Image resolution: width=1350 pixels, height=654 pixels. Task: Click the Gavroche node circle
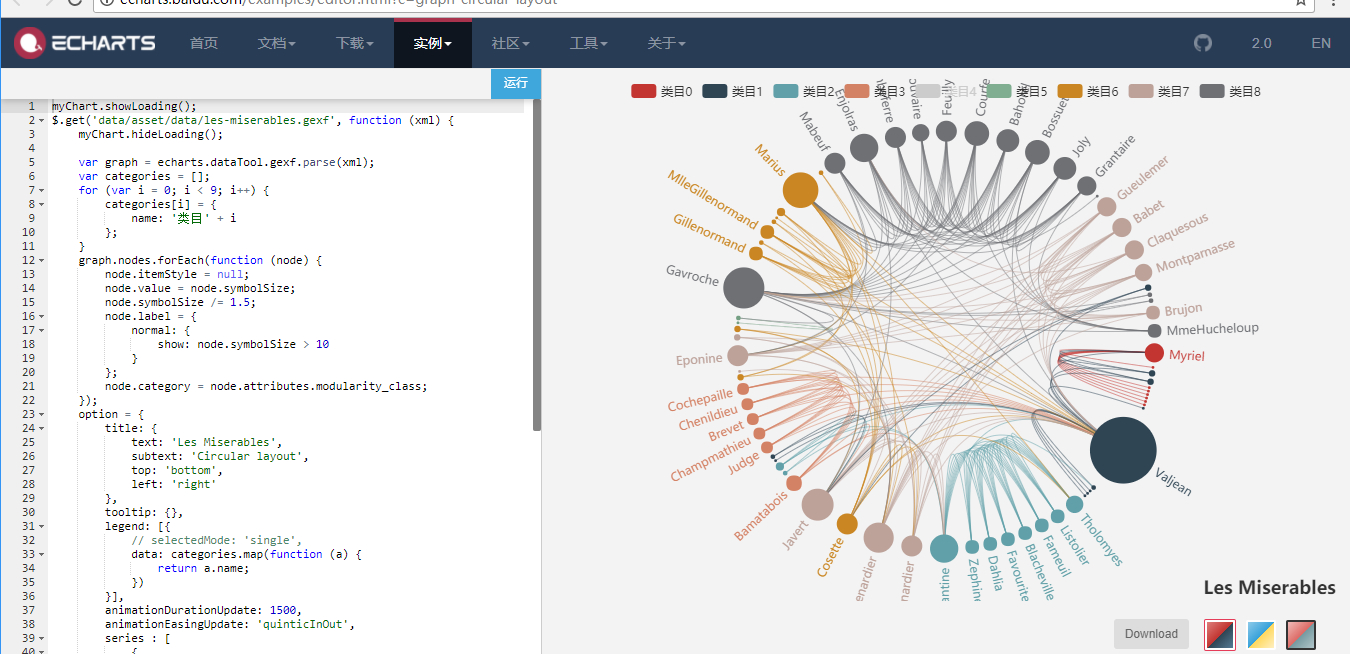(x=743, y=288)
